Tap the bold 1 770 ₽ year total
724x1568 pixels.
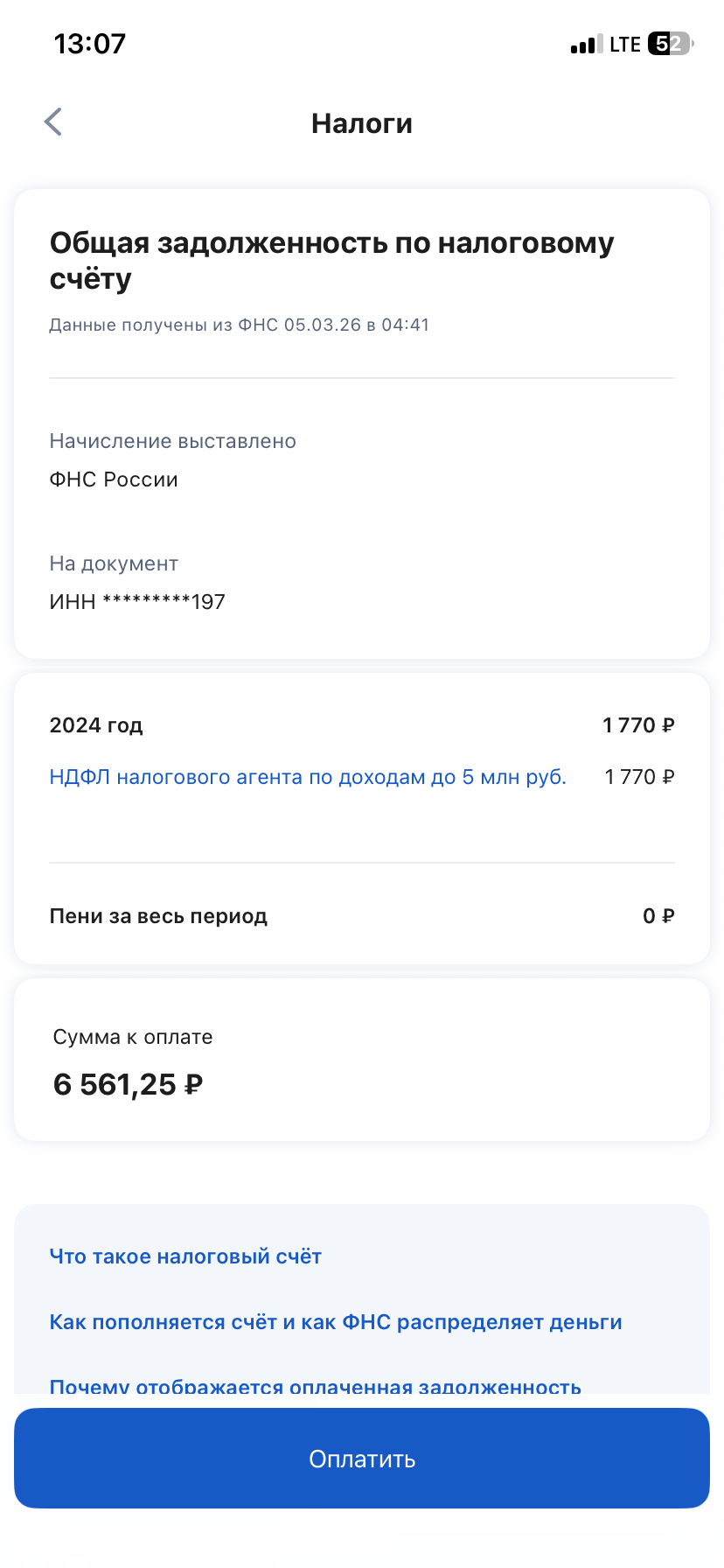point(638,725)
